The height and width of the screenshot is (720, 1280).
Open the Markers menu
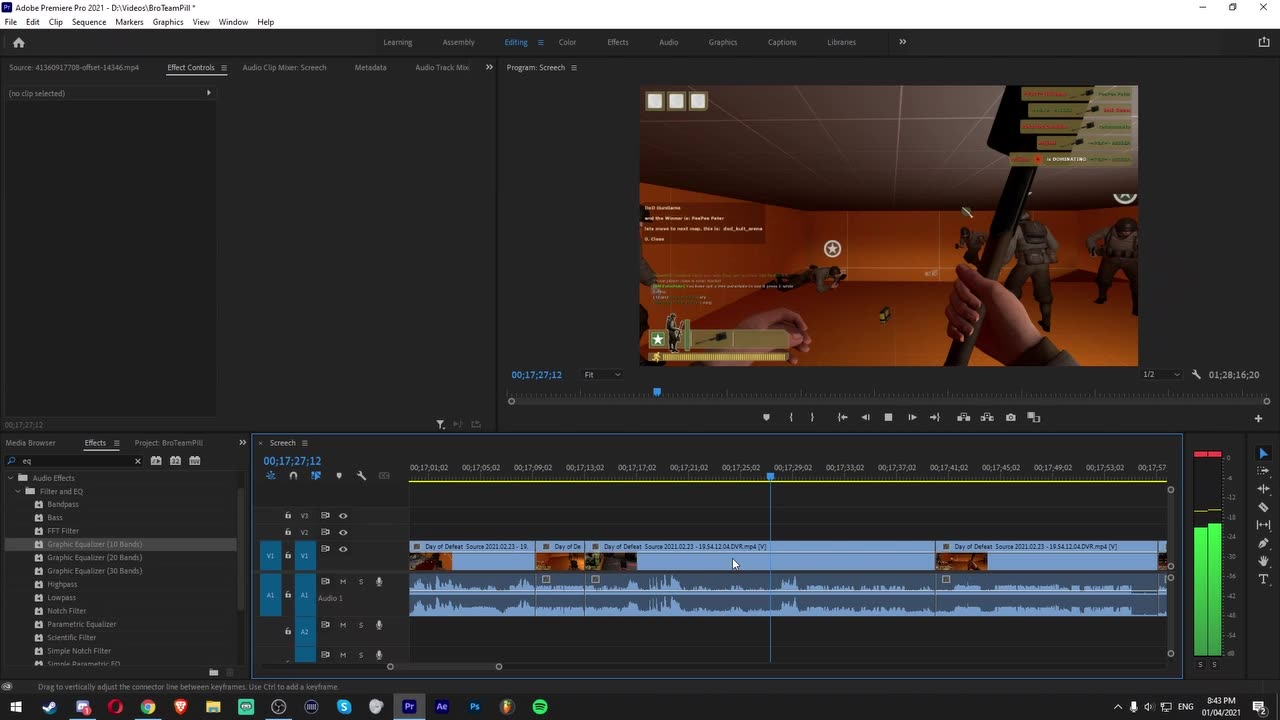pos(129,22)
